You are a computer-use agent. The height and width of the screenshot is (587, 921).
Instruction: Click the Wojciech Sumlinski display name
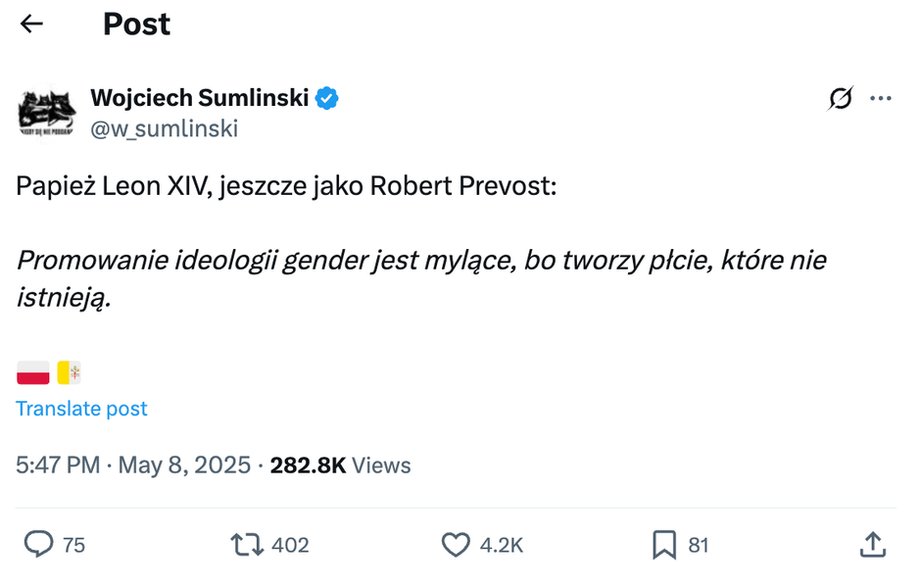click(200, 98)
